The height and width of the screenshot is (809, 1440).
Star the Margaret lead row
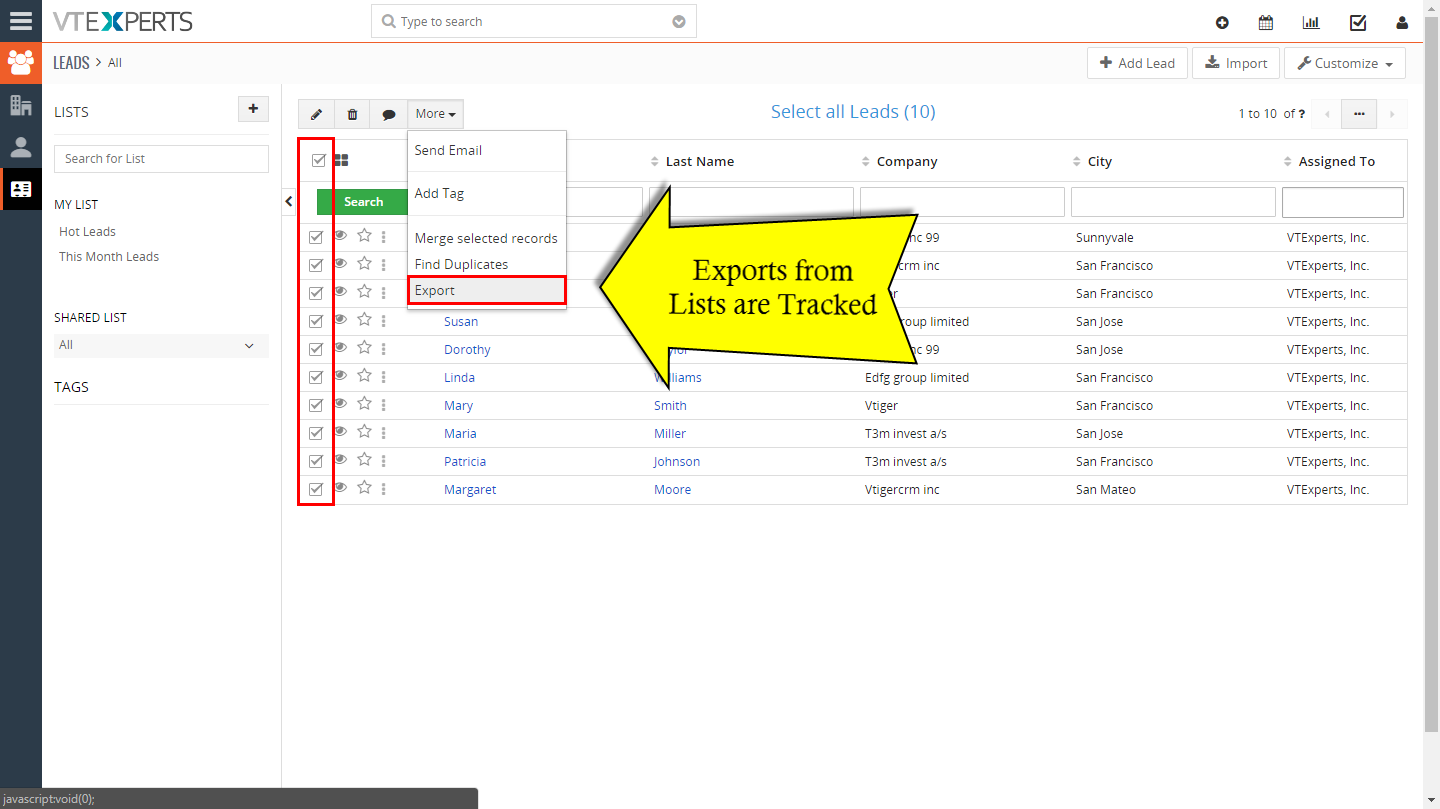coord(364,488)
